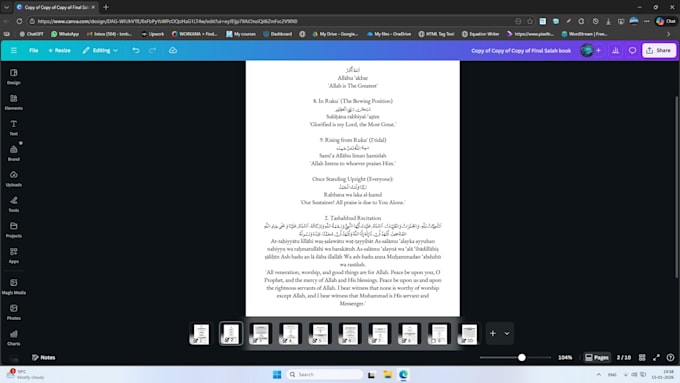
Task: Adjust the zoom slider handle
Action: (522, 357)
